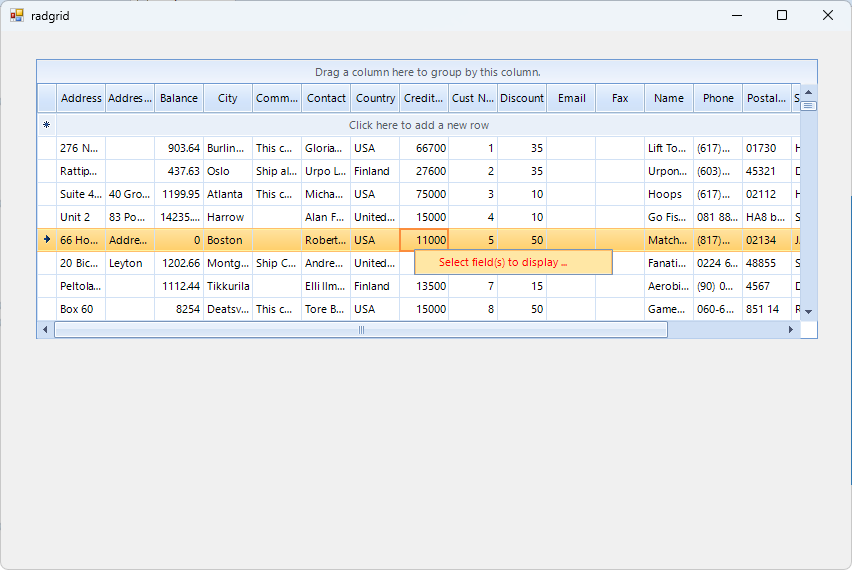
Task: Click the Balance column header
Action: 179,98
